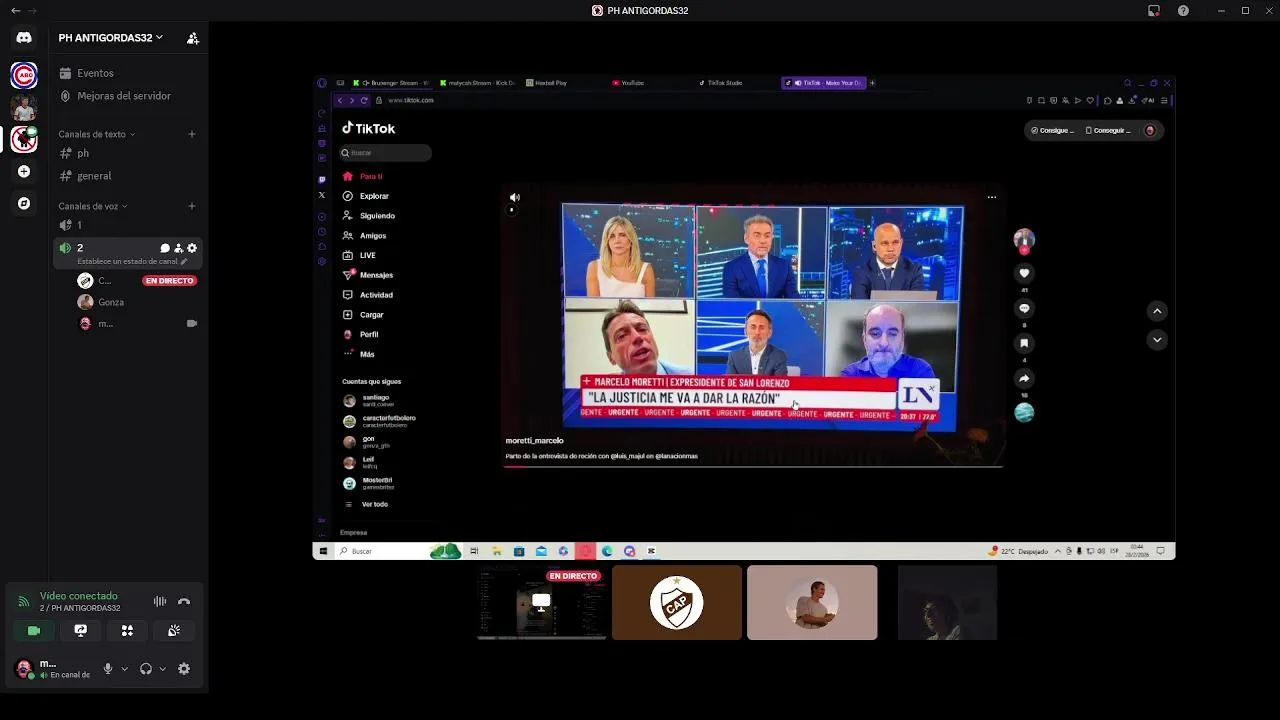Image resolution: width=1280 pixels, height=720 pixels.
Task: Toggle TikTok video volume speaker icon
Action: coord(515,197)
